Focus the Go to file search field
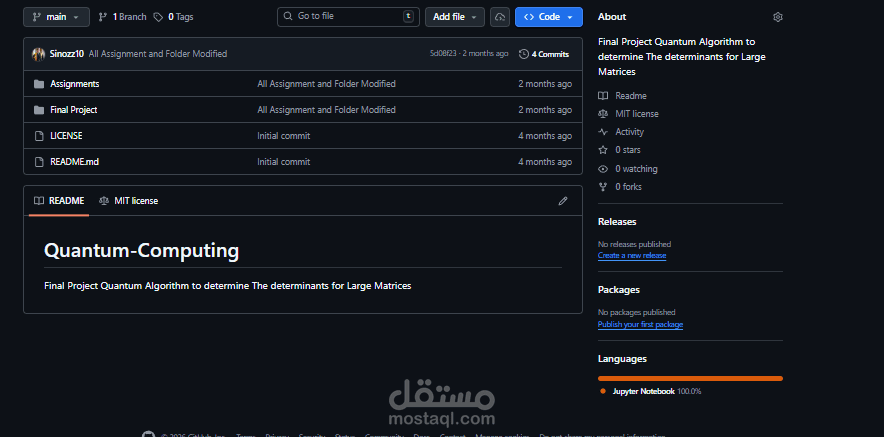This screenshot has width=884, height=437. pos(348,16)
